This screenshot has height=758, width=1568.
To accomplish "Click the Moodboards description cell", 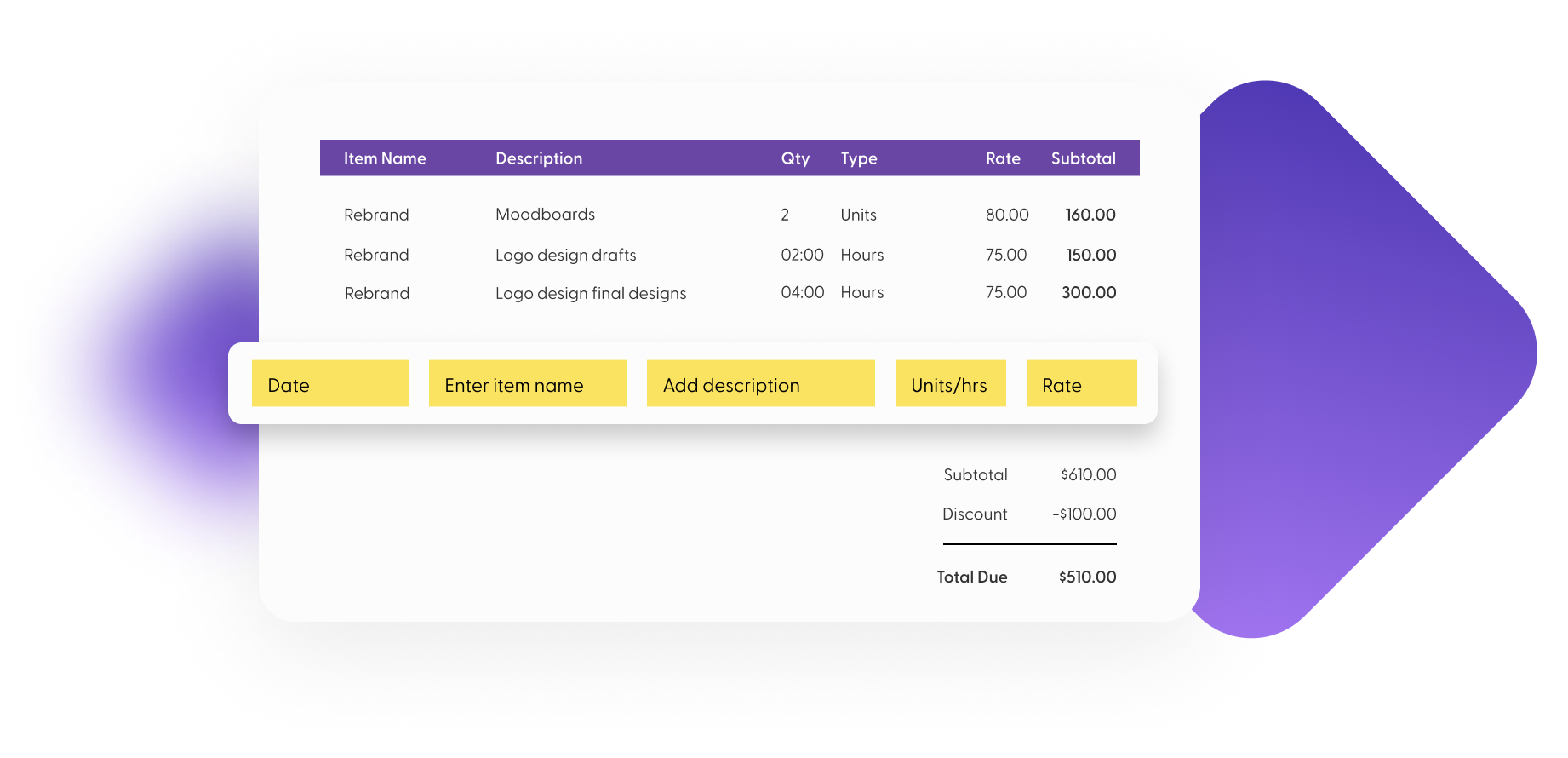I will click(x=546, y=215).
